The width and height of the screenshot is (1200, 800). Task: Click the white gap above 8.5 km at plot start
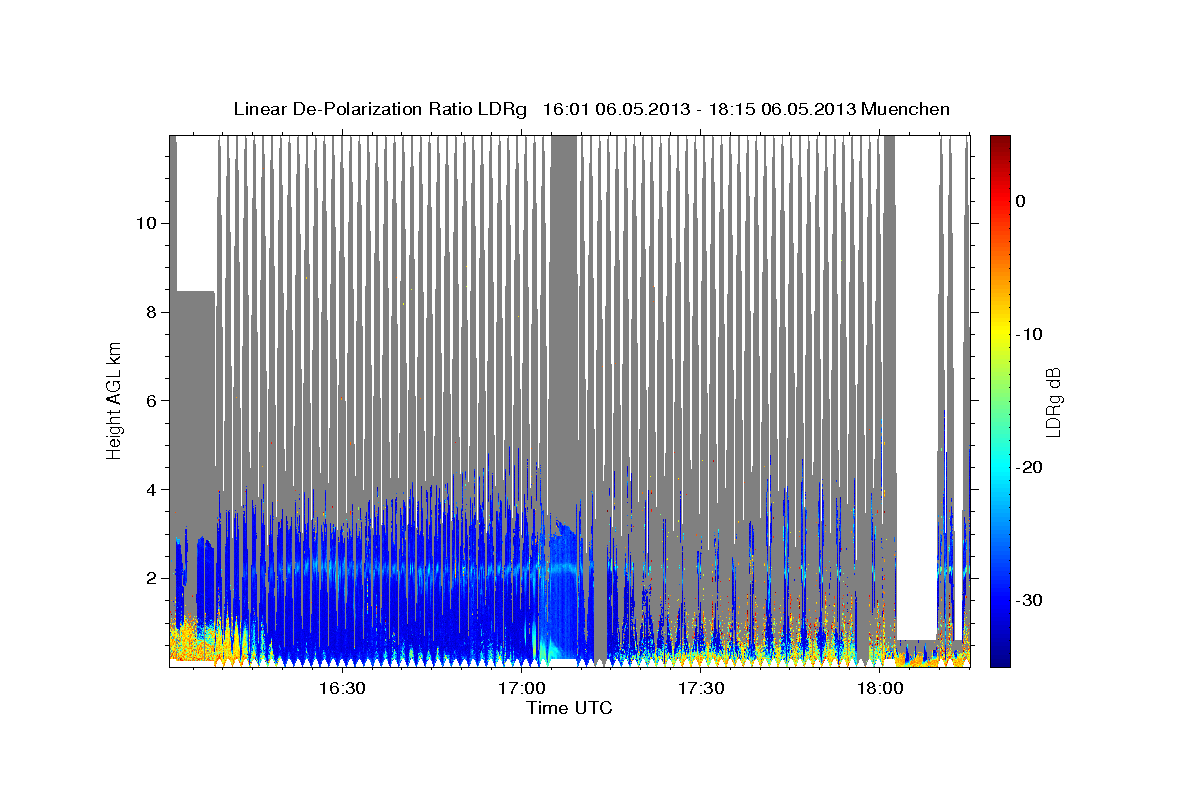[196, 213]
